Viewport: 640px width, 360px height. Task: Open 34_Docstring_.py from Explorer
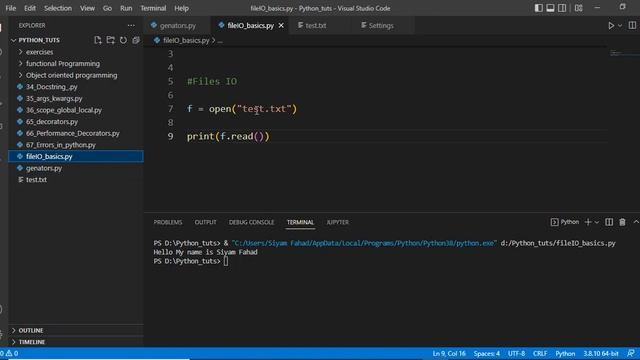tap(76, 87)
